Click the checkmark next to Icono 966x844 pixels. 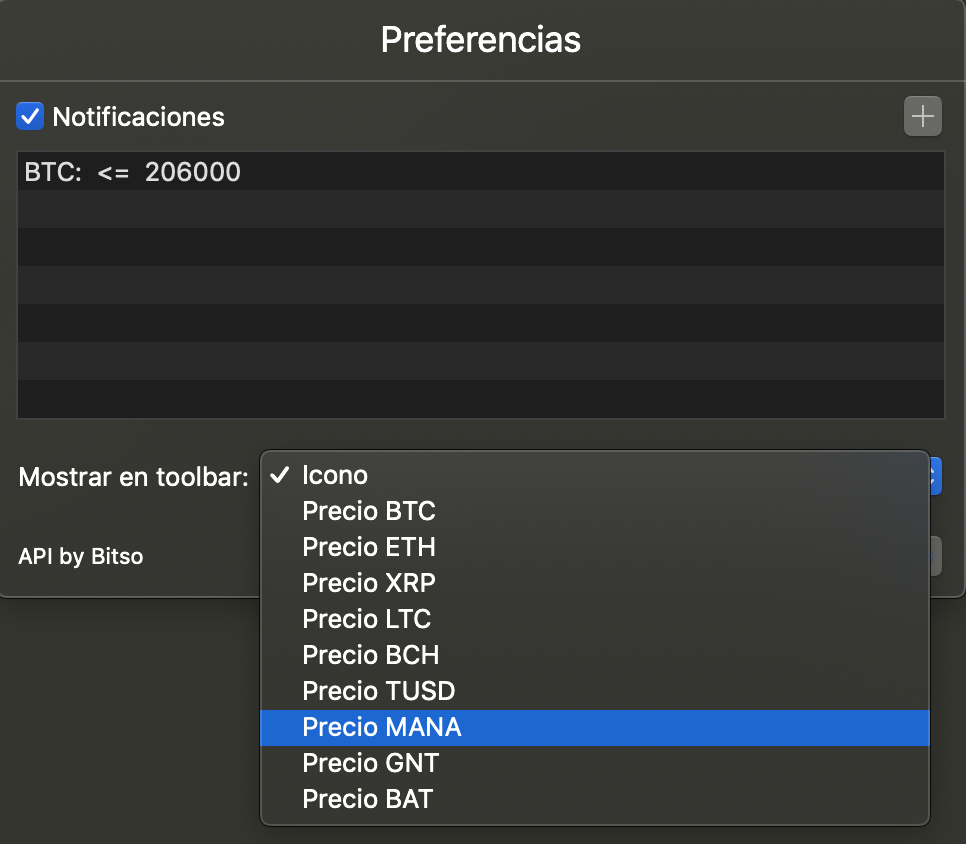click(x=280, y=474)
